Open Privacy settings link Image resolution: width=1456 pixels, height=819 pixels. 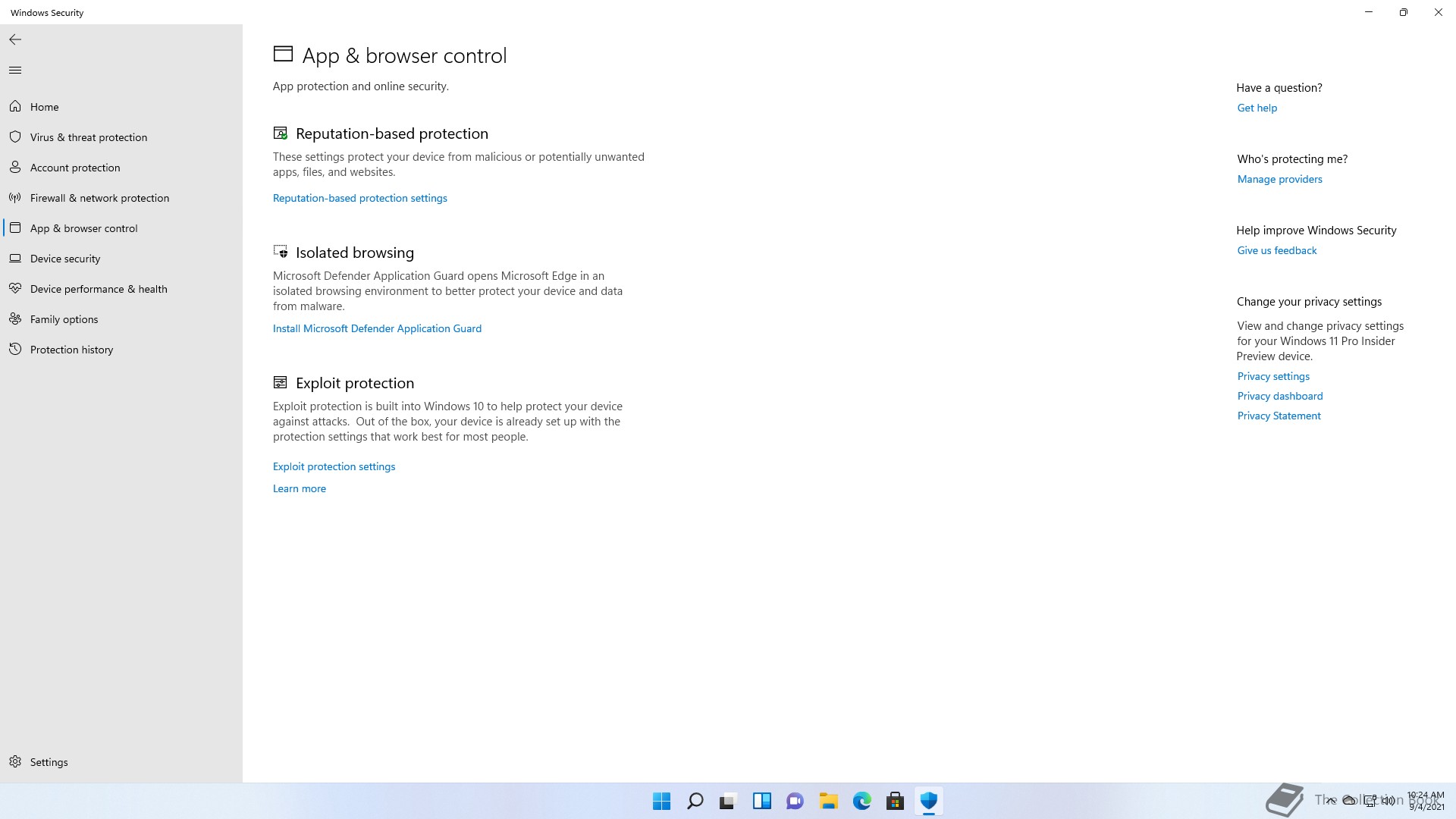[x=1273, y=376]
